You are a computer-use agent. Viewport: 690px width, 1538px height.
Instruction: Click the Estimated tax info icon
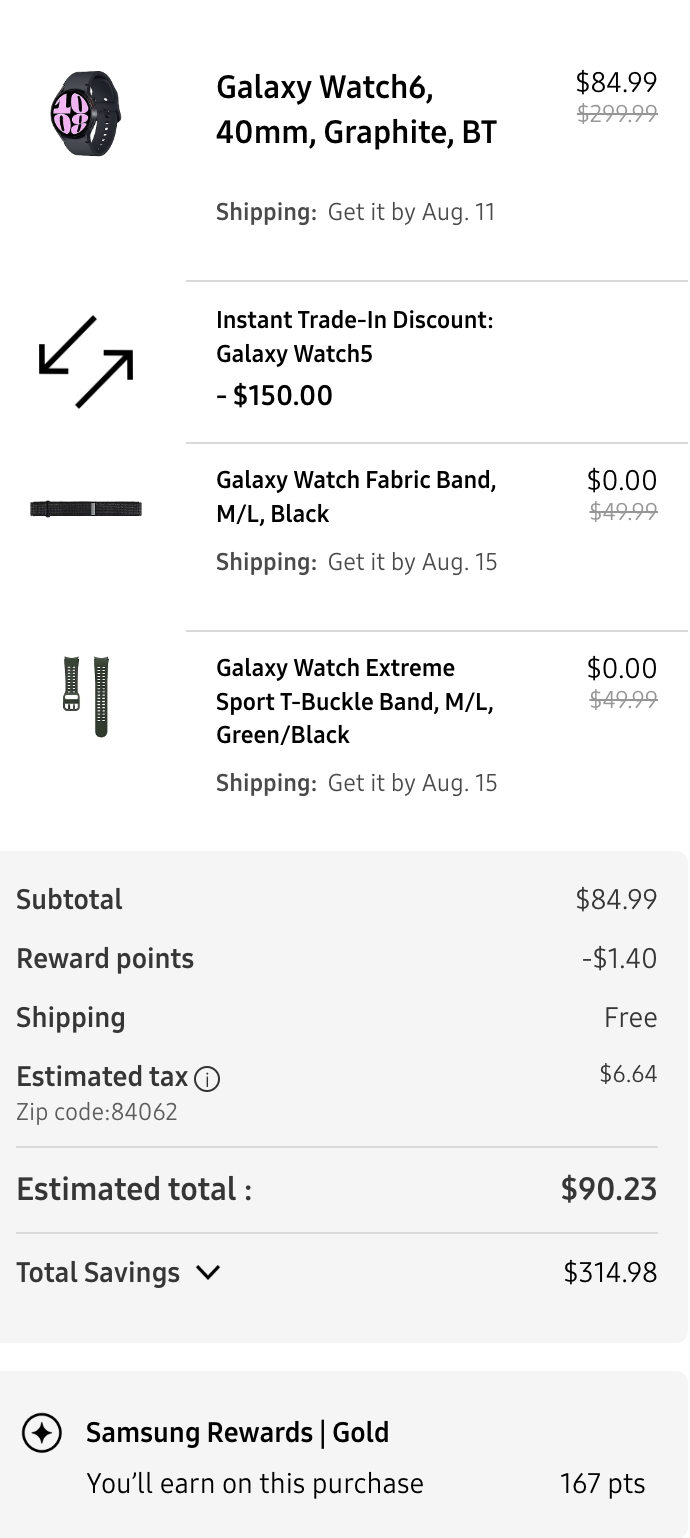click(x=207, y=1079)
